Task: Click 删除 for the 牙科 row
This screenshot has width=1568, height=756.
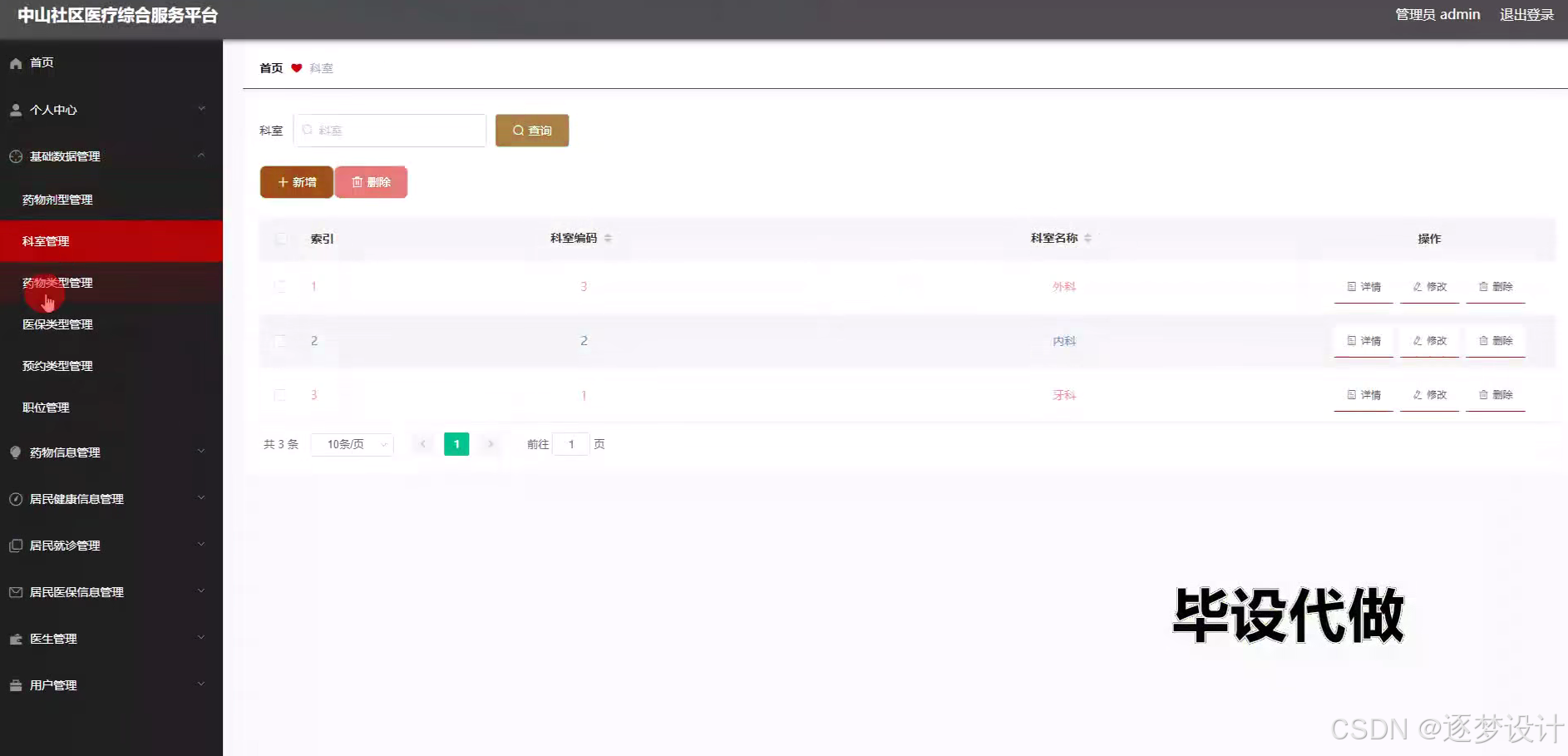Action: pos(1495,395)
